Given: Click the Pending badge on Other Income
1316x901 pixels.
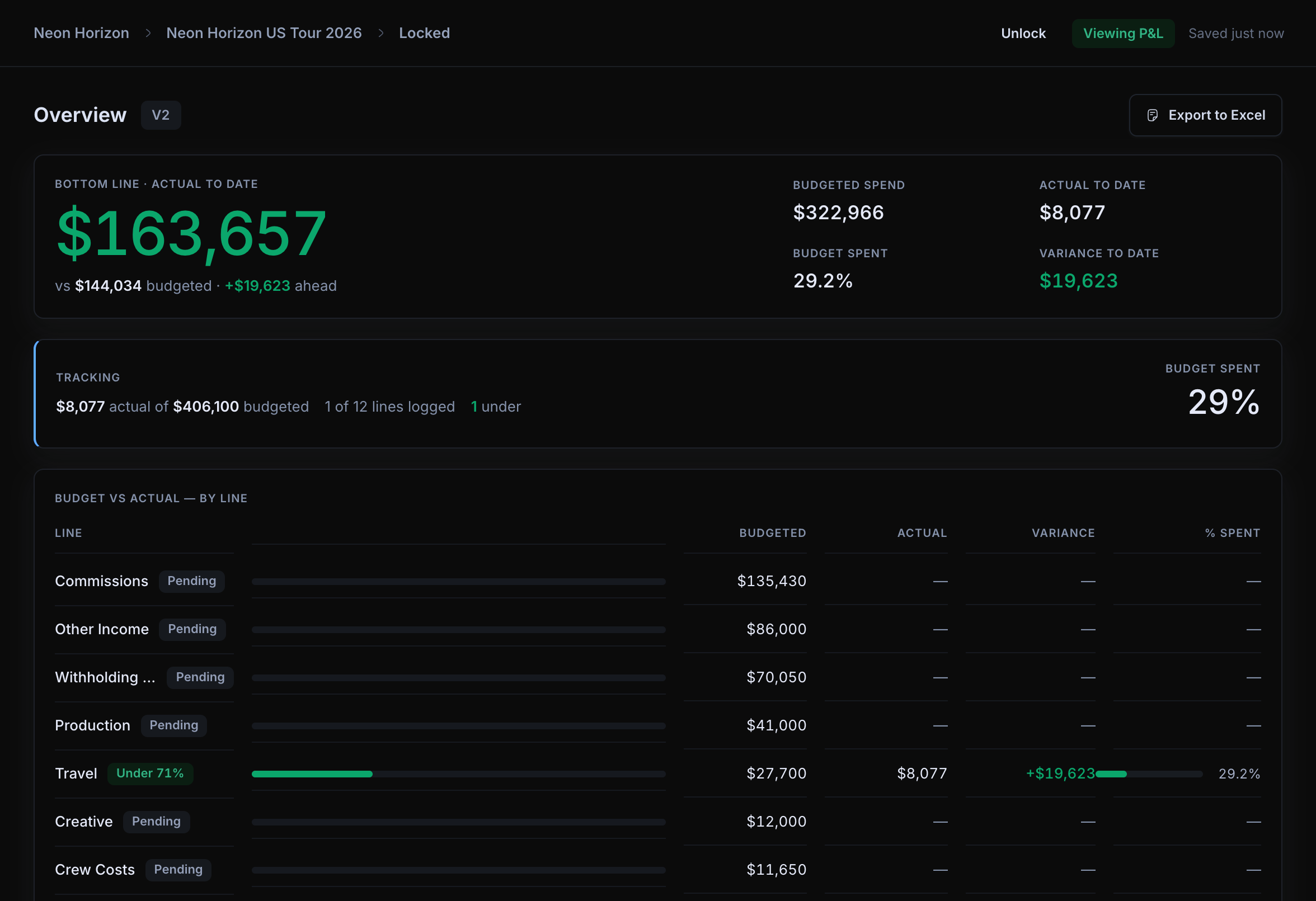Looking at the screenshot, I should click(x=192, y=629).
